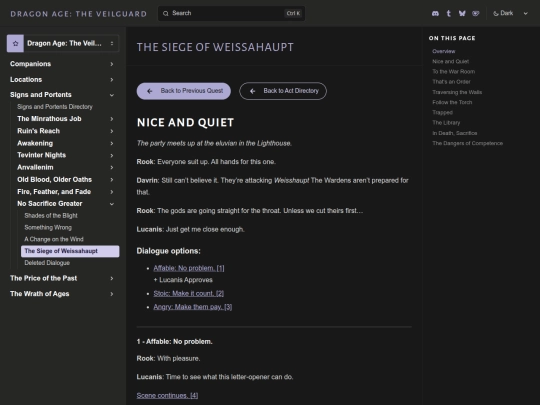Screen dimensions: 540x405
Task: Open the Locations sidebar label
Action: (26, 80)
